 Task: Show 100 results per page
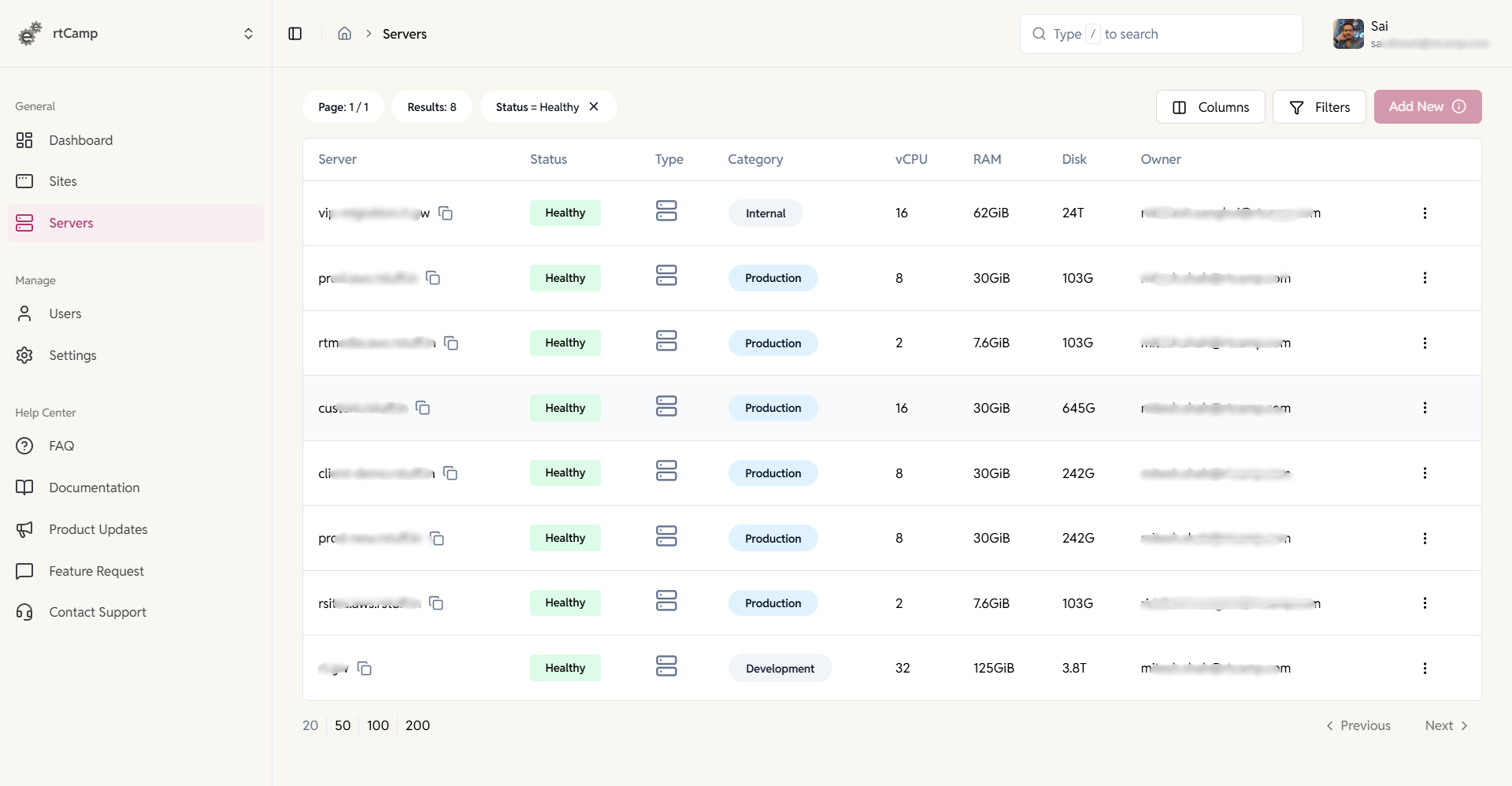(378, 725)
